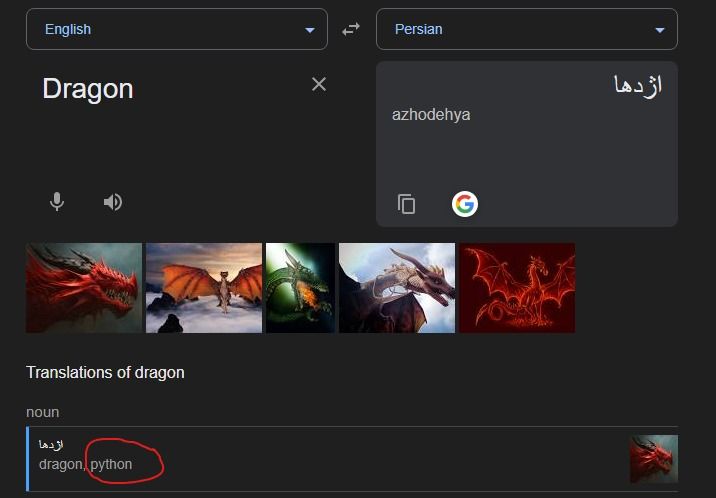Open the horned grey dragon image
The image size is (716, 498).
397,288
